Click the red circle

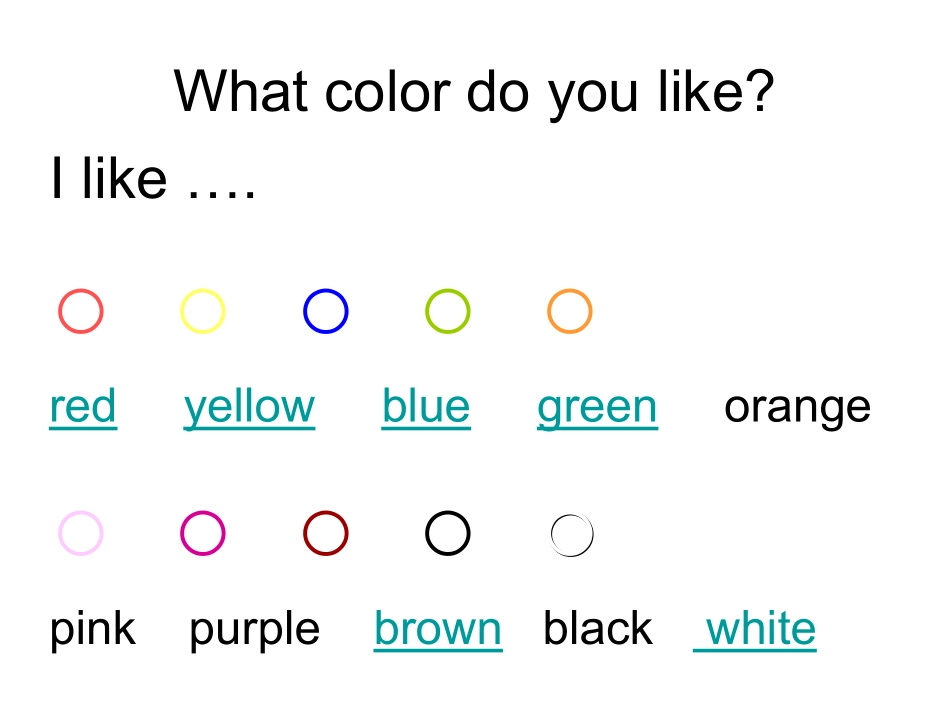[81, 311]
